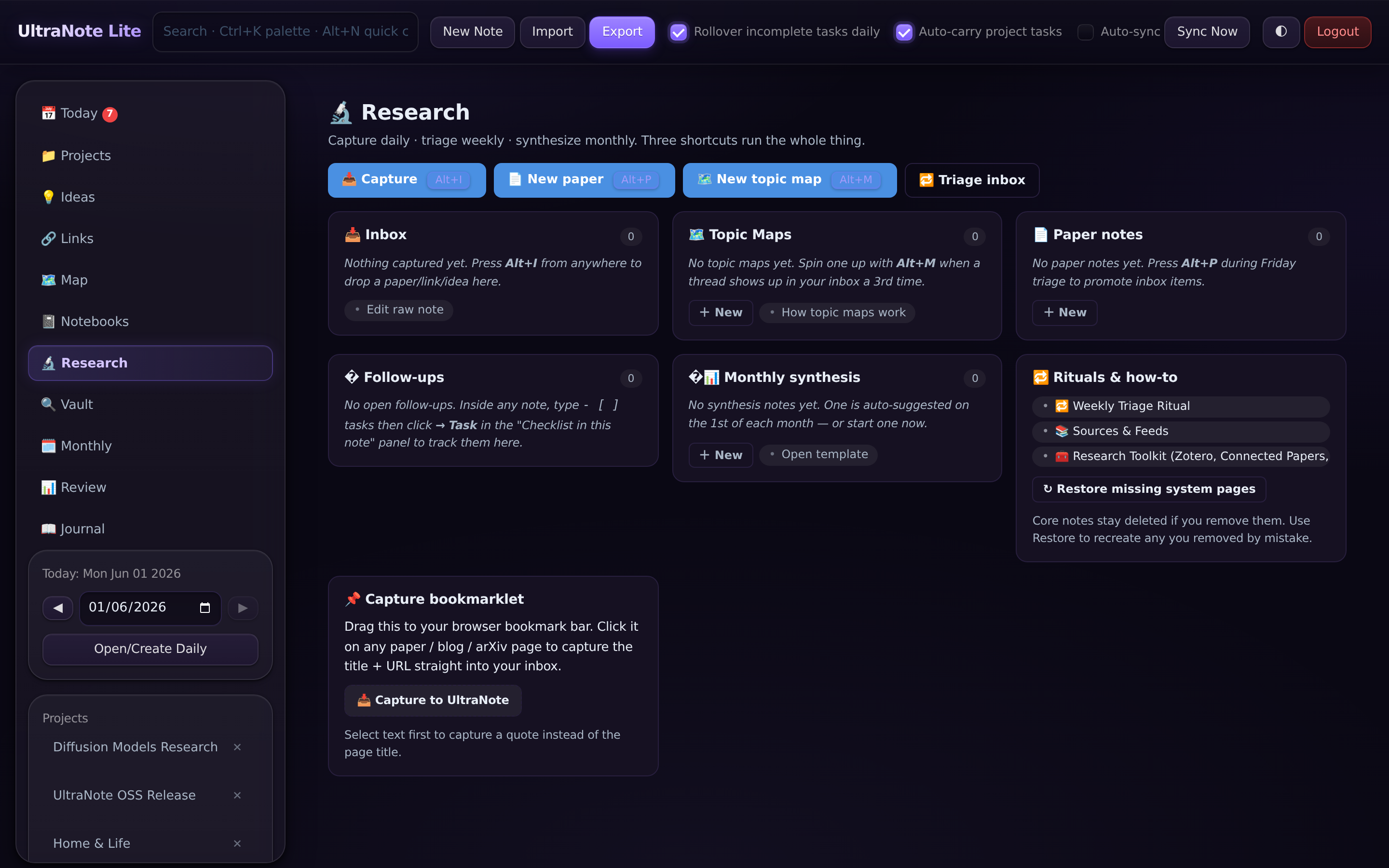The image size is (1389, 868).
Task: Open the UltraNote OSS Release project
Action: (x=124, y=795)
